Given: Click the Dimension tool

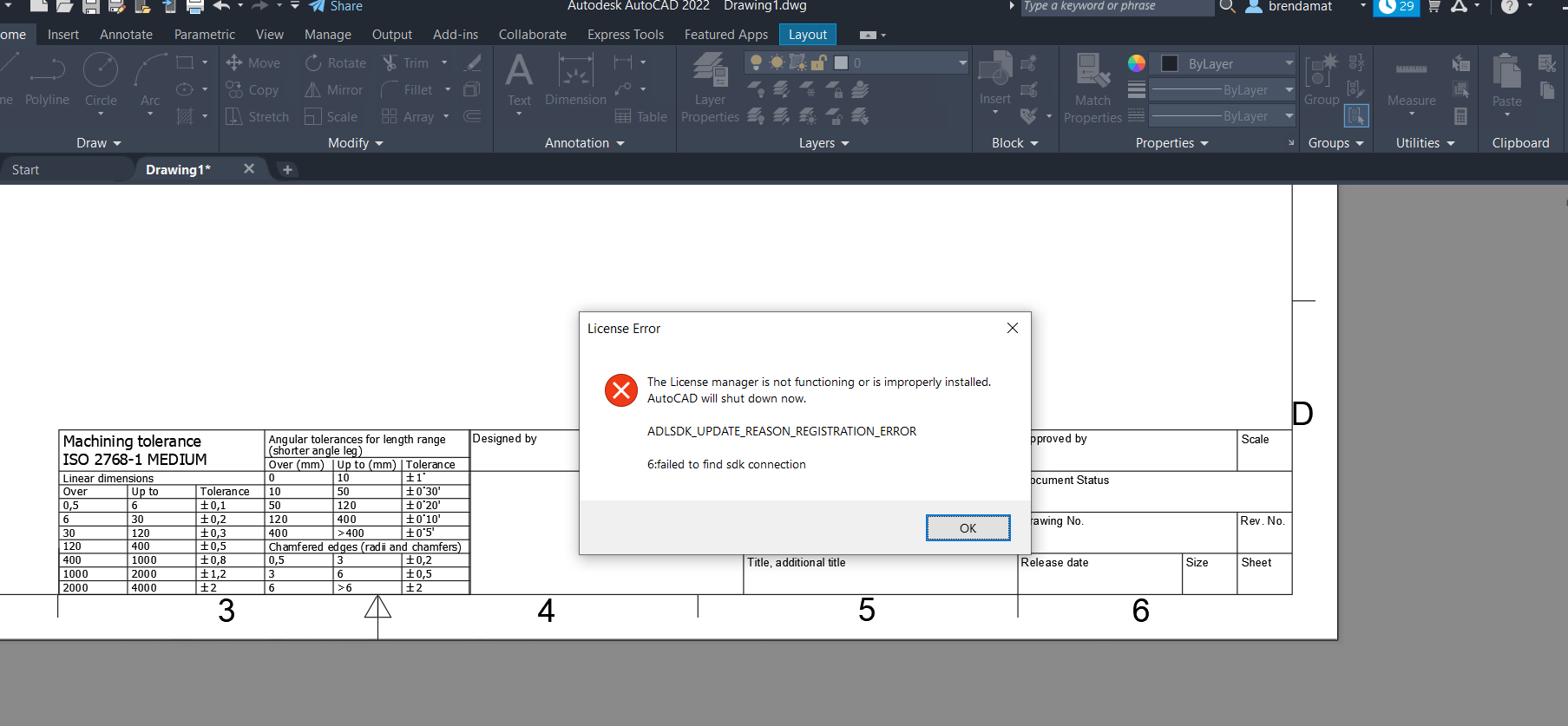Looking at the screenshot, I should click(575, 81).
